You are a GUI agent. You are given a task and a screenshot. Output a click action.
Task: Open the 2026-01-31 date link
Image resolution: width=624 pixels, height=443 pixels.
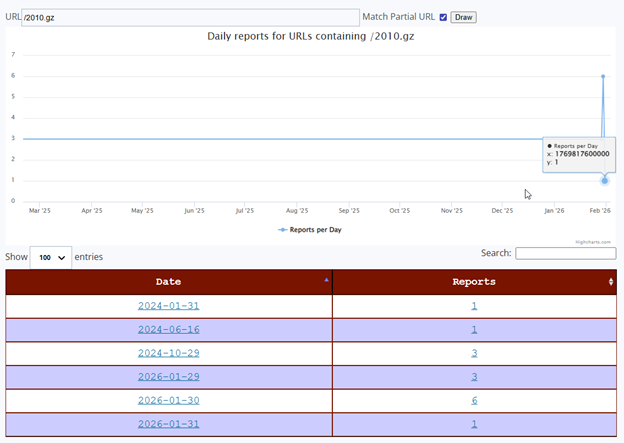(169, 424)
